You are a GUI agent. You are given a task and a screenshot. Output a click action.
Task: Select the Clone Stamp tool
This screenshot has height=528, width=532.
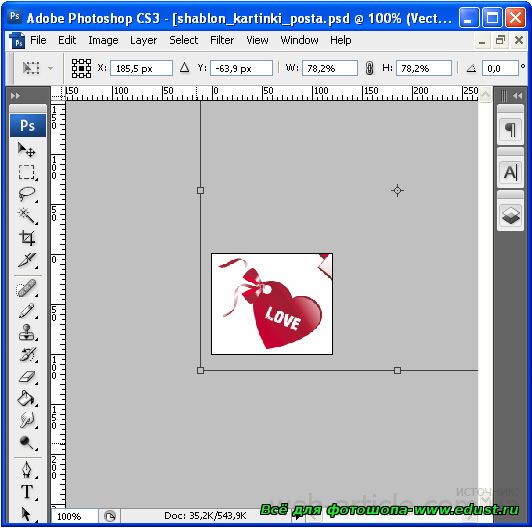(27, 332)
